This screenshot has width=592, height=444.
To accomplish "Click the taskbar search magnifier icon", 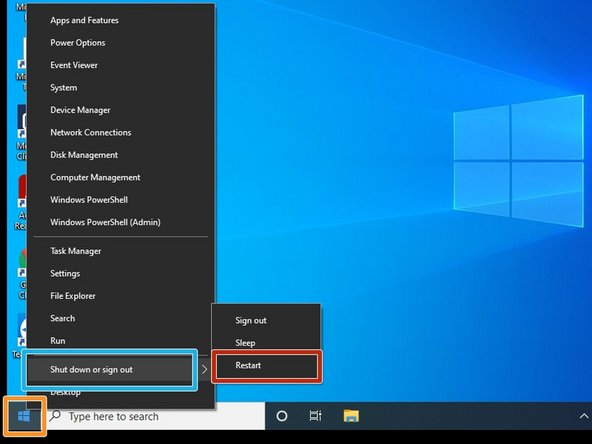I will tap(56, 416).
